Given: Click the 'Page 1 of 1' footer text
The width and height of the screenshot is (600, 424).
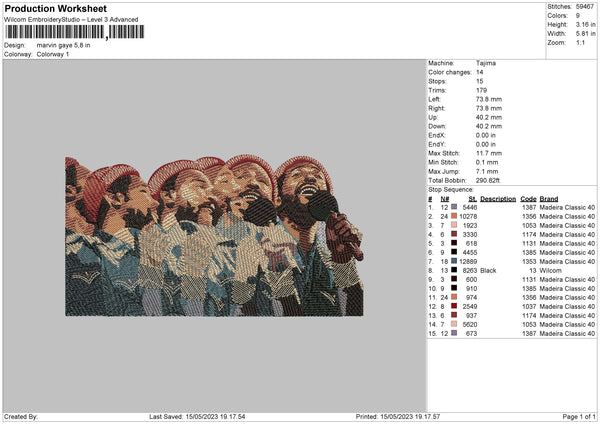Looking at the screenshot, I should tap(579, 417).
